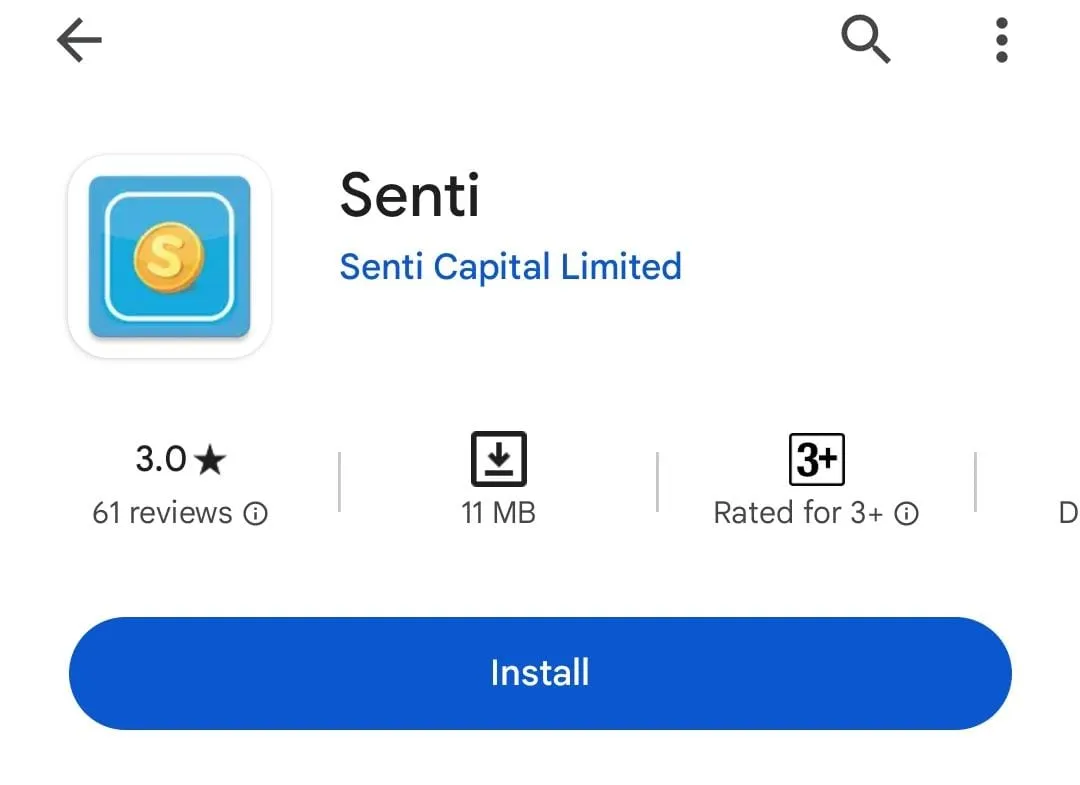
Task: Tap the back arrow
Action: click(x=79, y=42)
